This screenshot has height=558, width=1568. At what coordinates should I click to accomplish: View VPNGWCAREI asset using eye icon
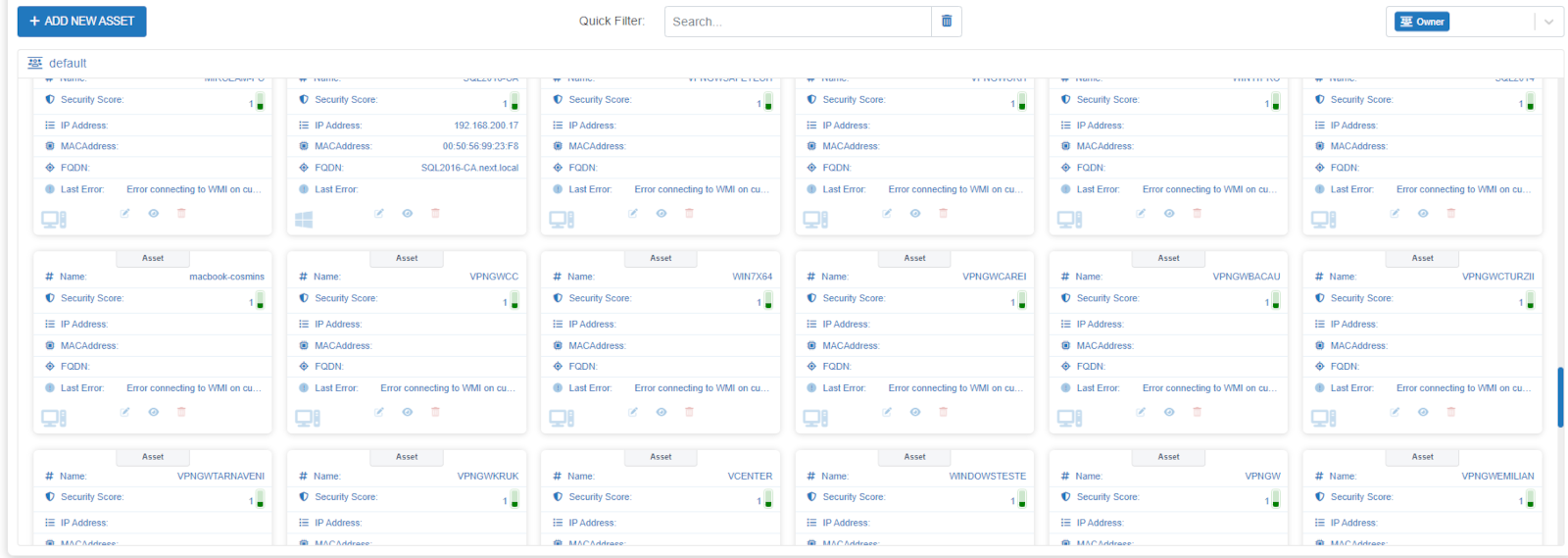tap(915, 412)
